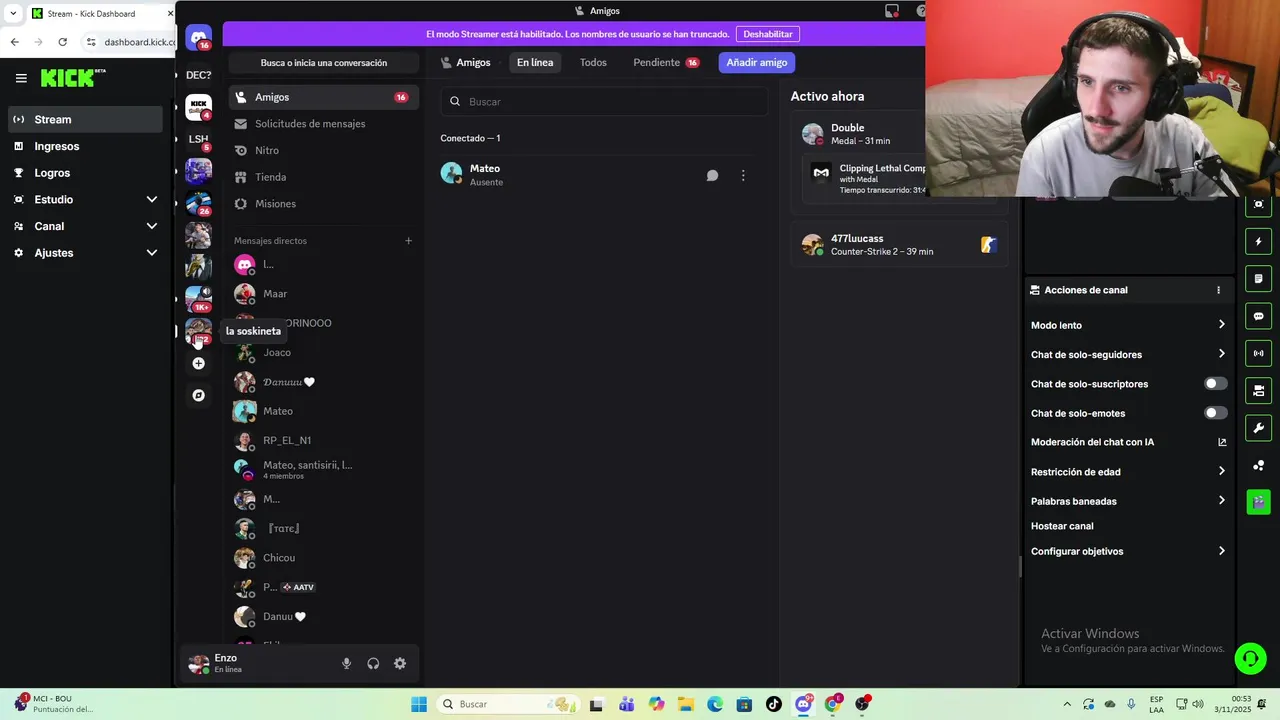Switch to Pendiente friends tab
Image resolution: width=1280 pixels, height=720 pixels.
(x=666, y=62)
